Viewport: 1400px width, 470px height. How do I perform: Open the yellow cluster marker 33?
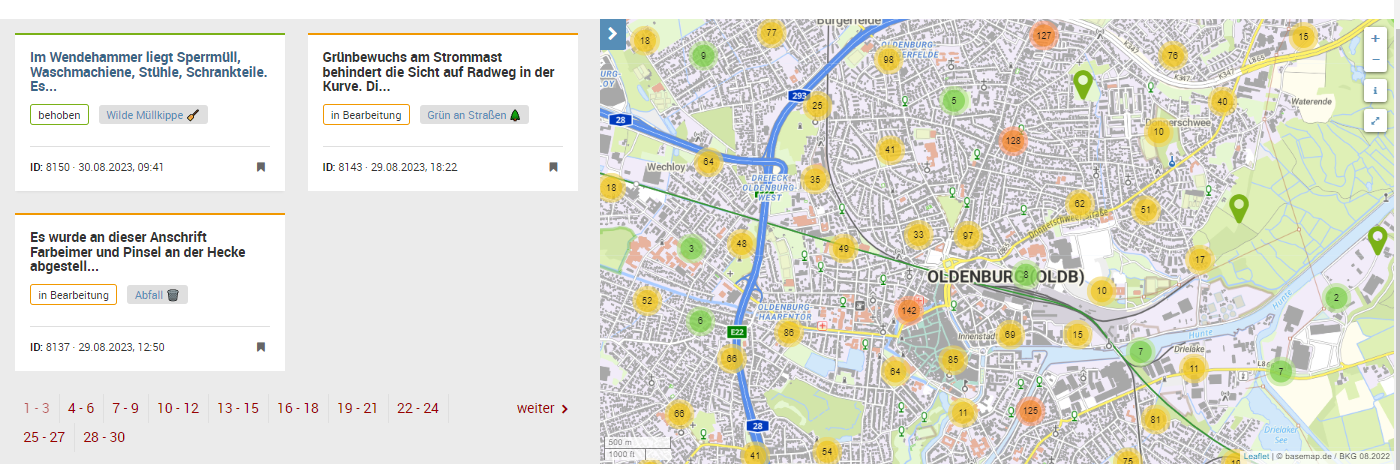click(x=918, y=235)
